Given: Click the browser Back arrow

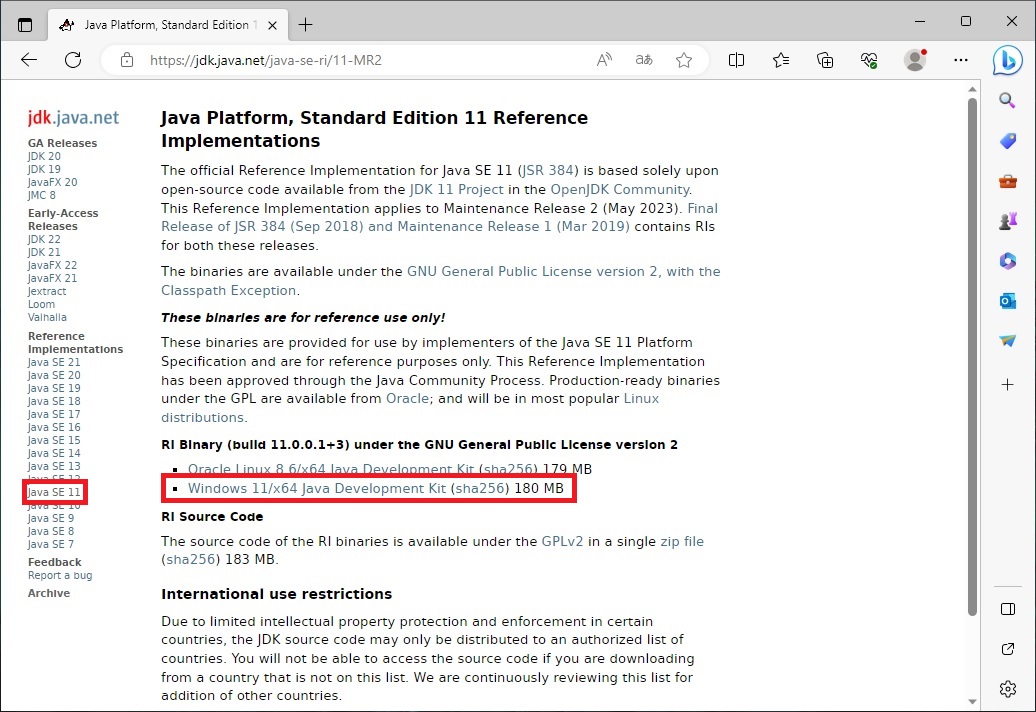Looking at the screenshot, I should point(28,60).
